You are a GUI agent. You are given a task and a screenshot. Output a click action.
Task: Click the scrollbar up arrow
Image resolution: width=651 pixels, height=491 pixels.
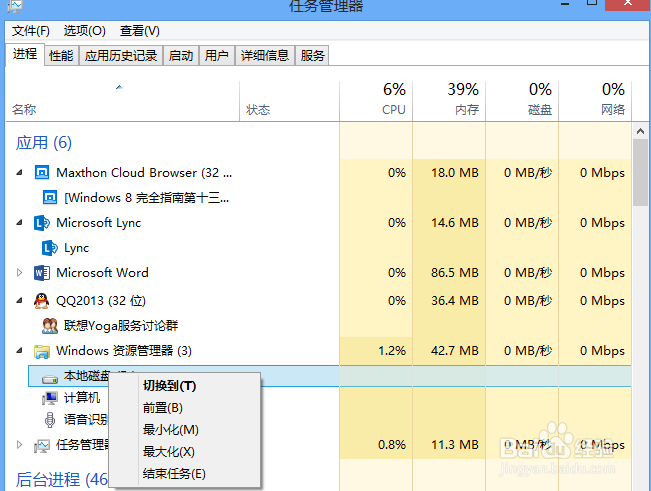coord(641,131)
